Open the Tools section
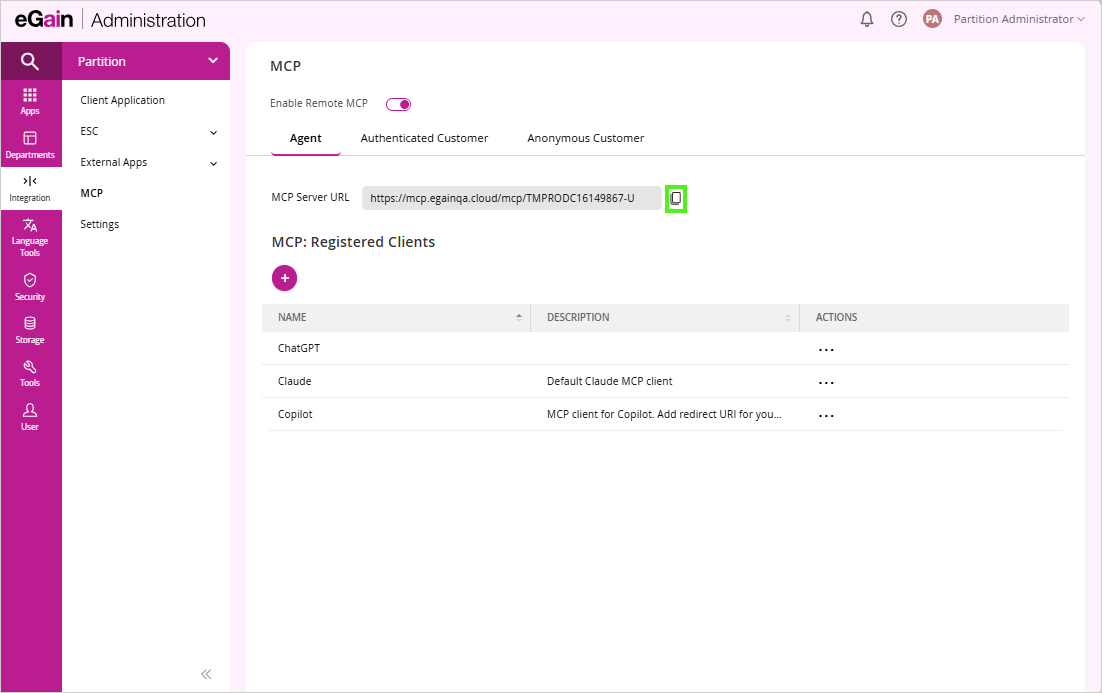This screenshot has width=1102, height=693. (30, 373)
